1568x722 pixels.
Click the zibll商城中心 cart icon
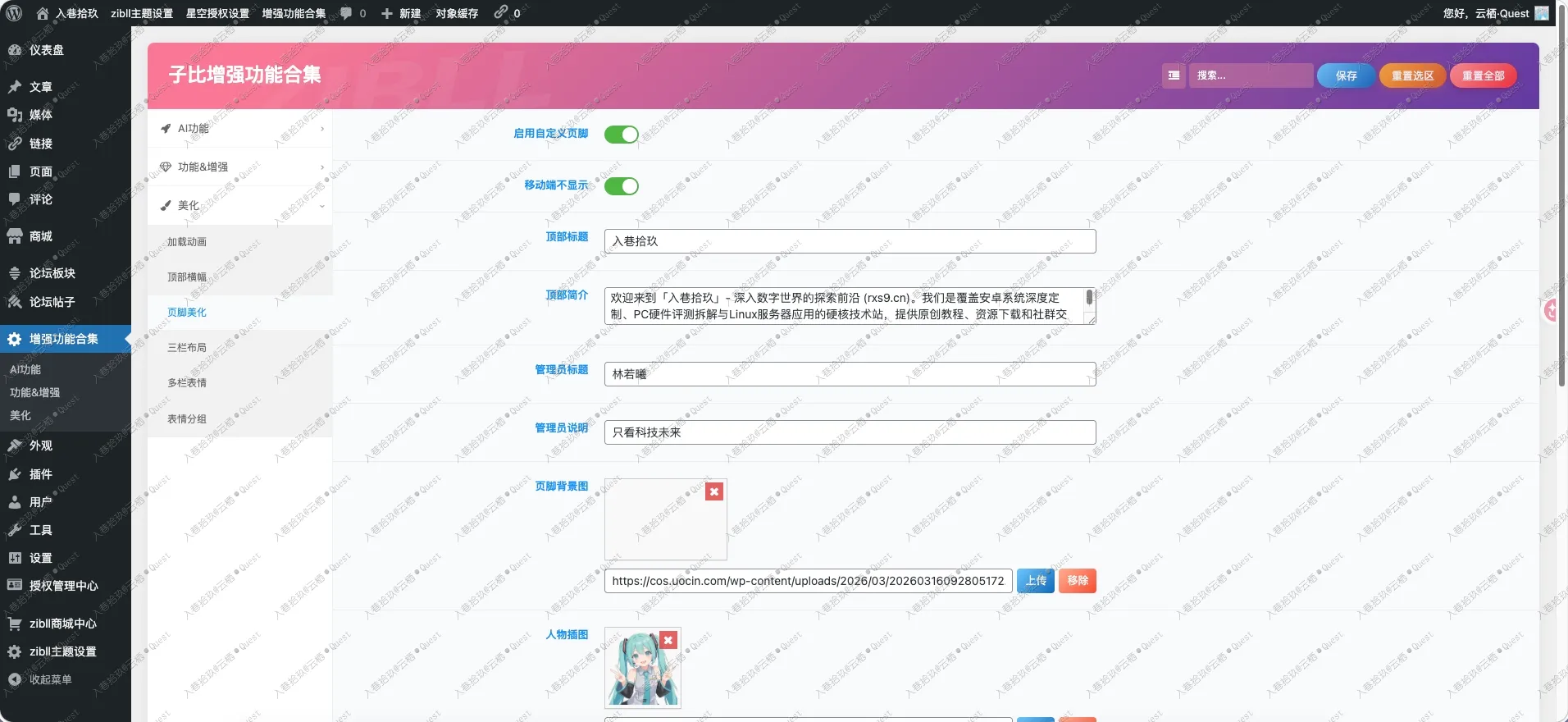[x=15, y=624]
